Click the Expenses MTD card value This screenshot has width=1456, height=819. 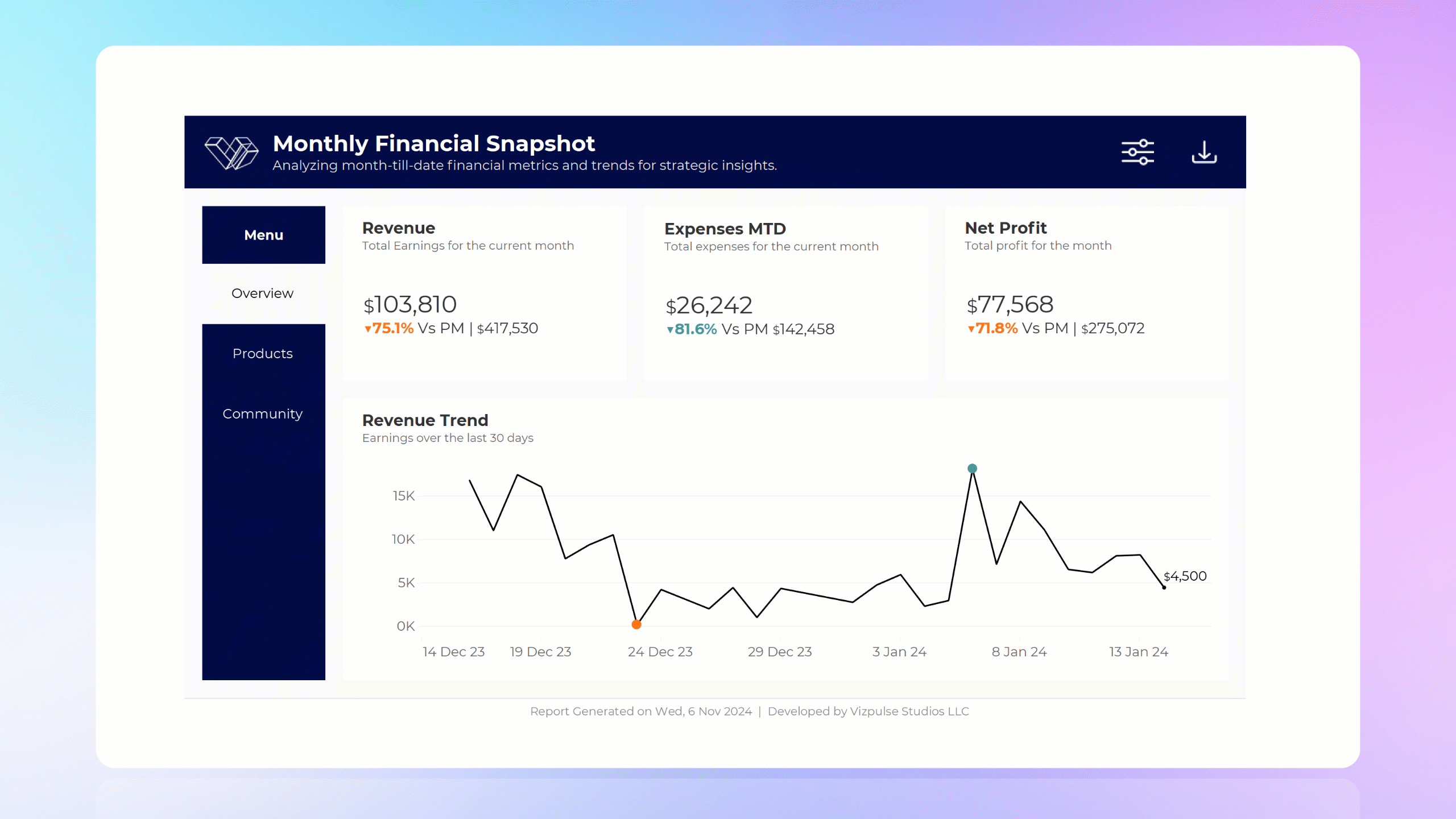tap(709, 306)
